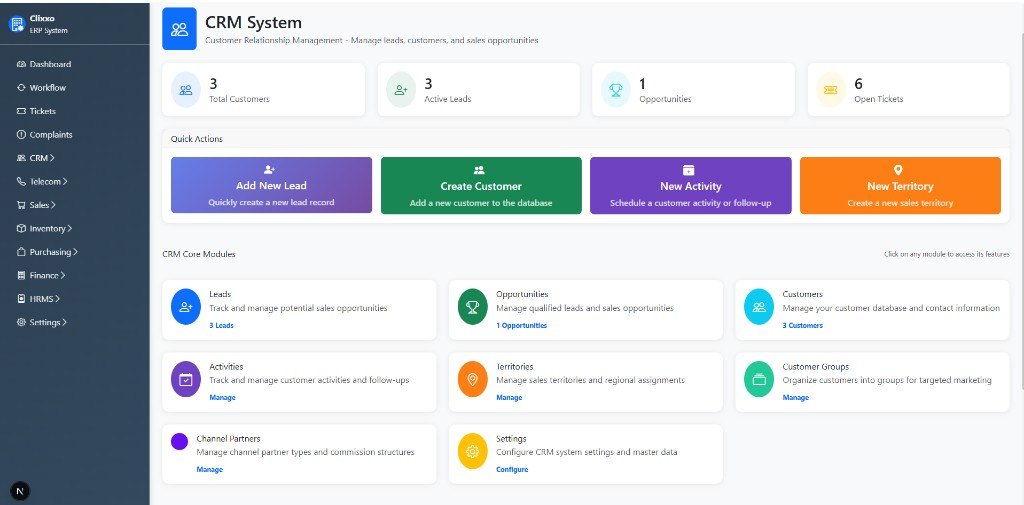Expand the Purchasing sidebar submenu
This screenshot has width=1024, height=505.
click(75, 252)
